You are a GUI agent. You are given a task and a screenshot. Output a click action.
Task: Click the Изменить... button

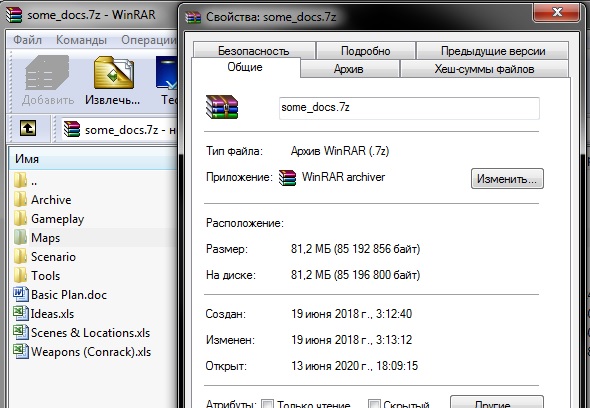507,178
